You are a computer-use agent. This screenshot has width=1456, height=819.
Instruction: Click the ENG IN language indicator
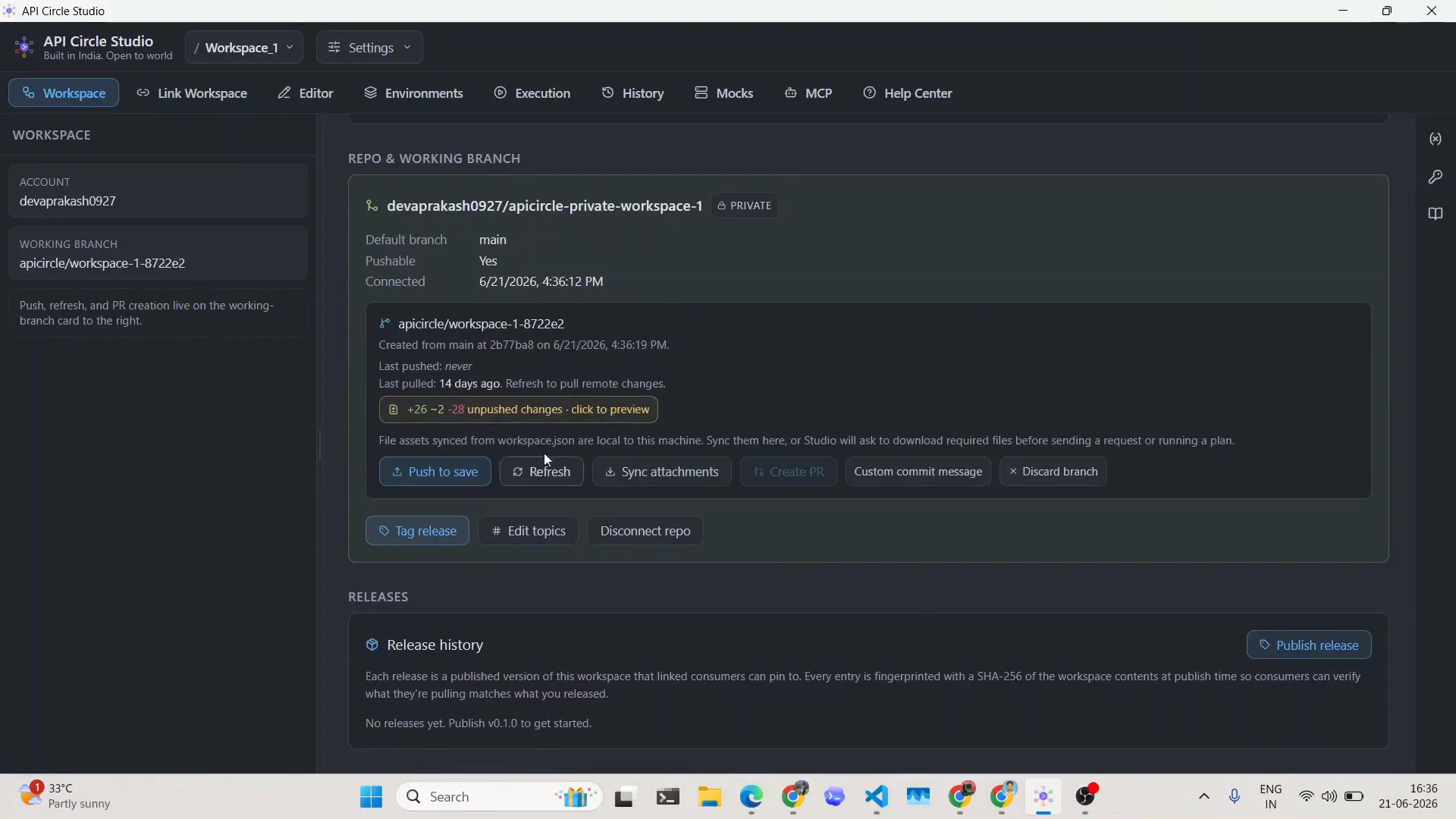click(1271, 797)
